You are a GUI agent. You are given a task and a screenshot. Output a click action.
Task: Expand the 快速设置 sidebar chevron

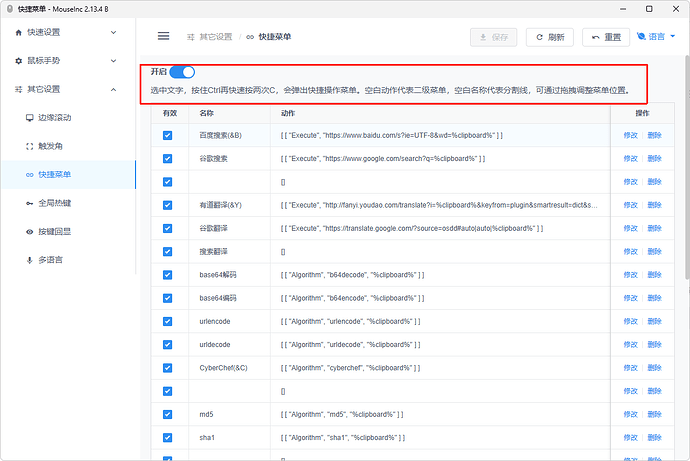pos(114,33)
